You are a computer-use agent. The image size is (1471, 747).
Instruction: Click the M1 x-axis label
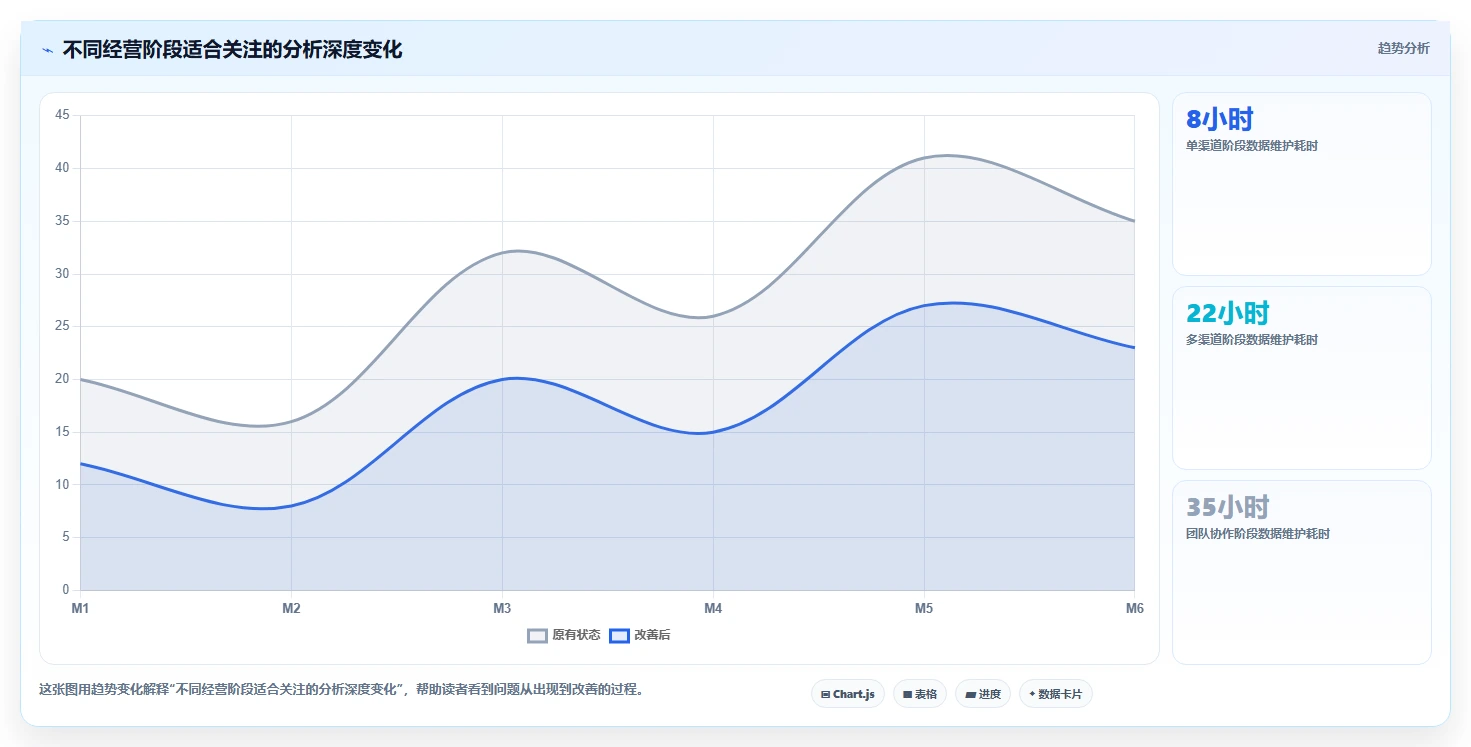tap(80, 608)
